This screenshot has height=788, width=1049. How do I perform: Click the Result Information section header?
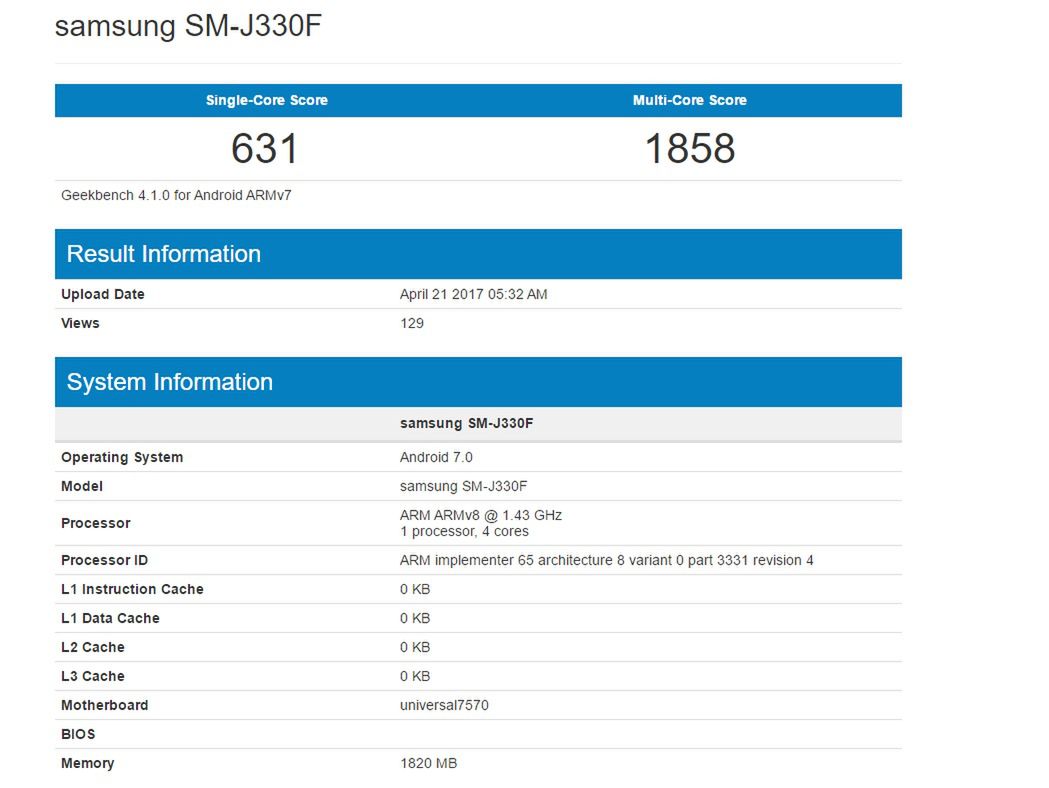163,254
